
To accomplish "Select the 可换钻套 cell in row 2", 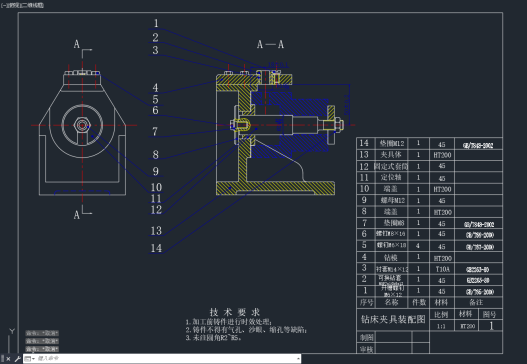I will (x=392, y=279).
